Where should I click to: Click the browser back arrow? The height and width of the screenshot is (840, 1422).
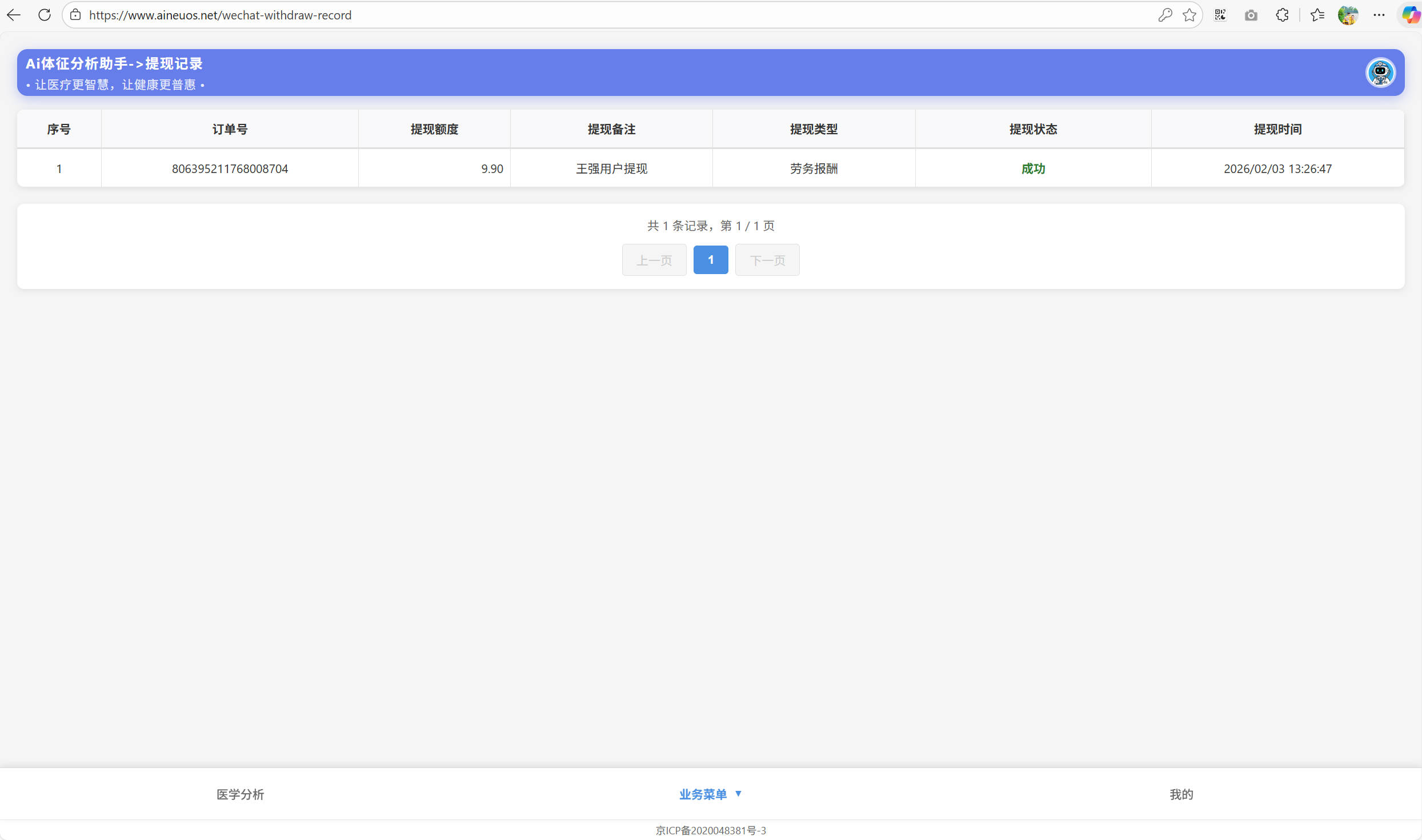click(x=14, y=15)
